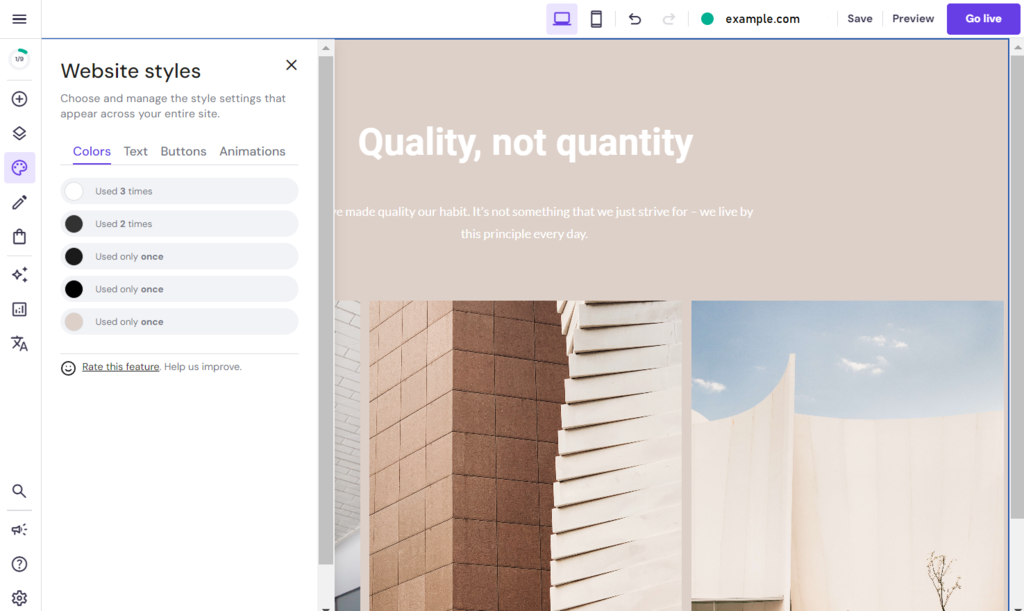Click the Go live button
Screen dimensions: 1024x611
(x=983, y=18)
